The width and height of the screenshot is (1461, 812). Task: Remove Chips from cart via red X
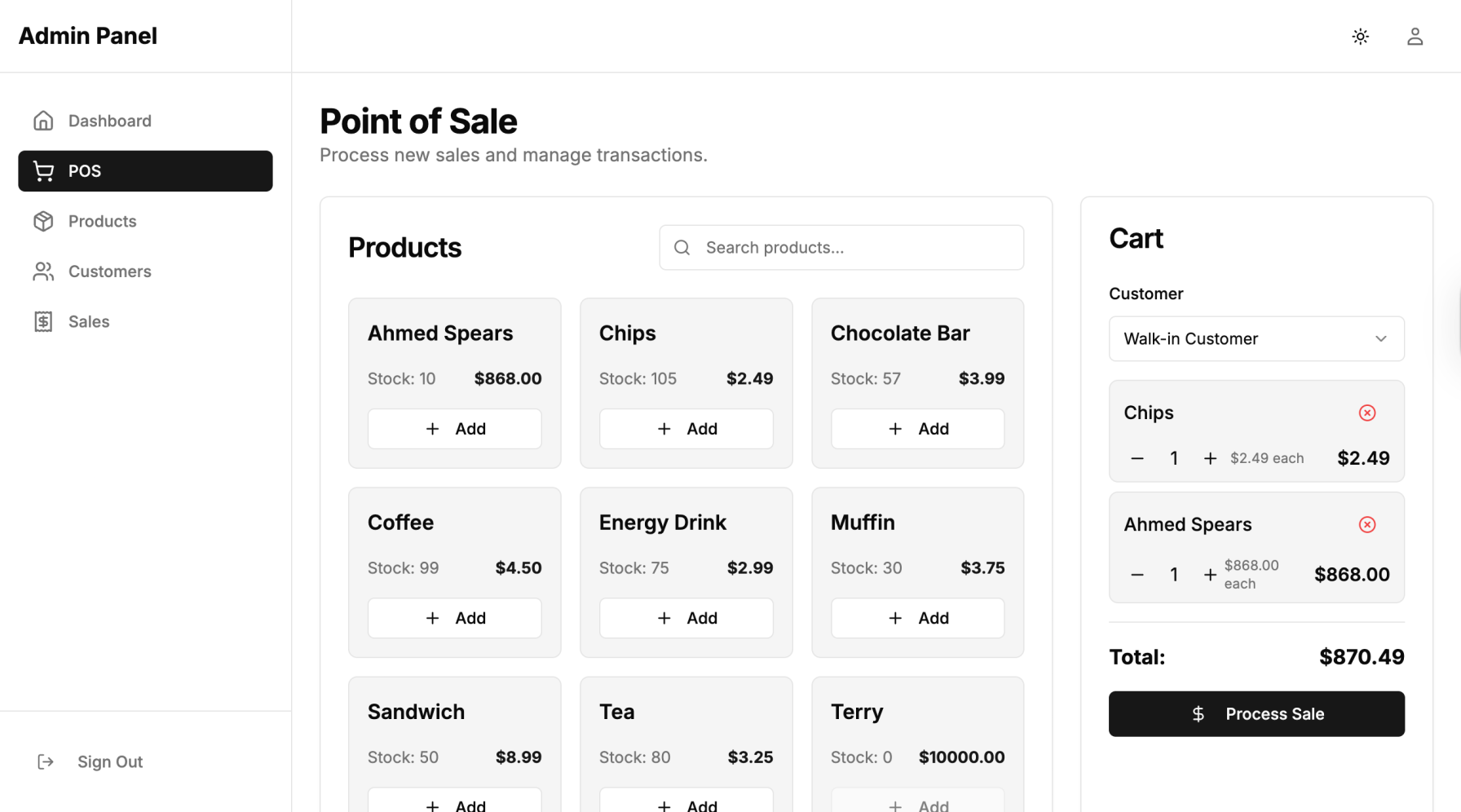(x=1366, y=413)
